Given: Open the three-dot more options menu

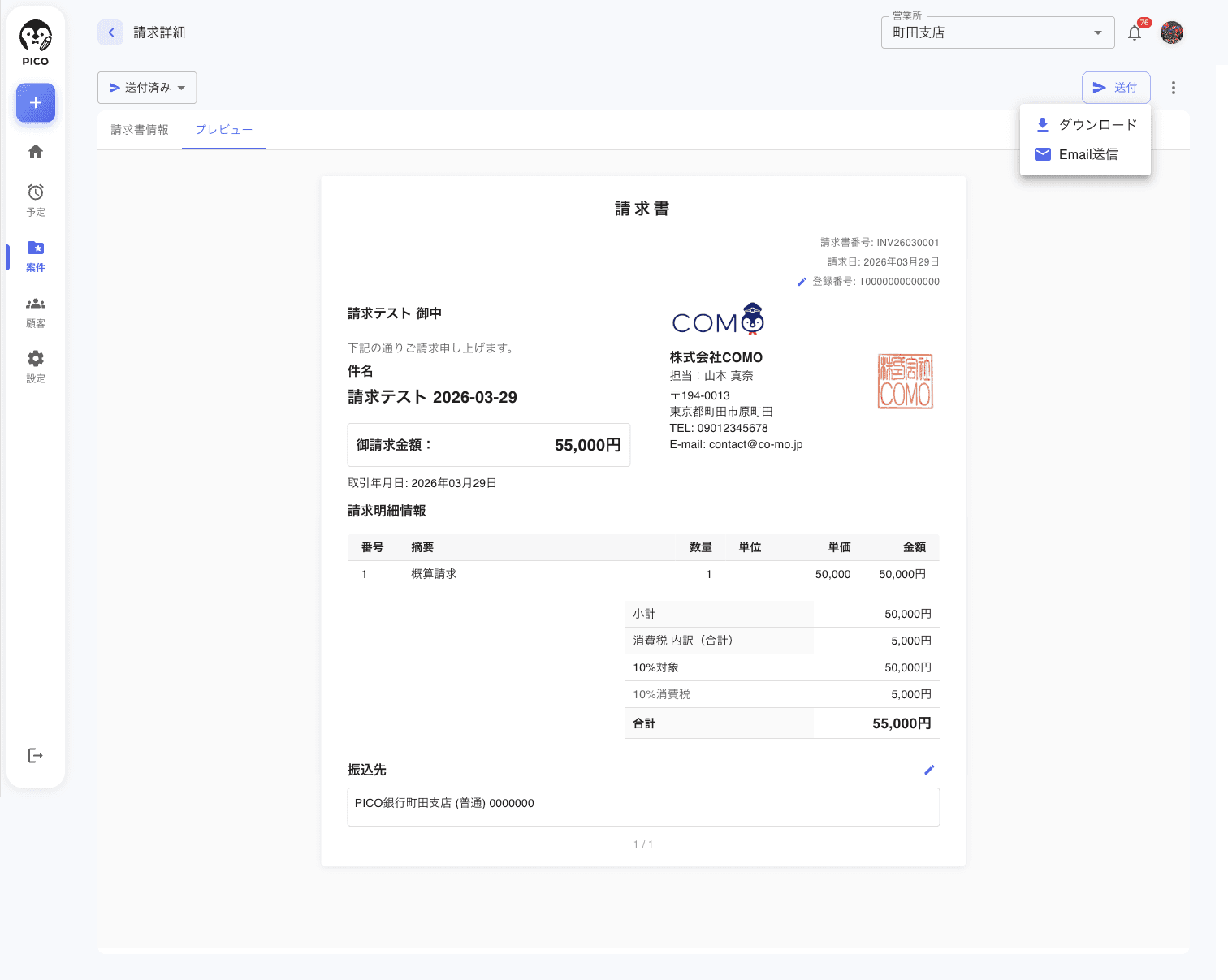Looking at the screenshot, I should click(x=1174, y=88).
